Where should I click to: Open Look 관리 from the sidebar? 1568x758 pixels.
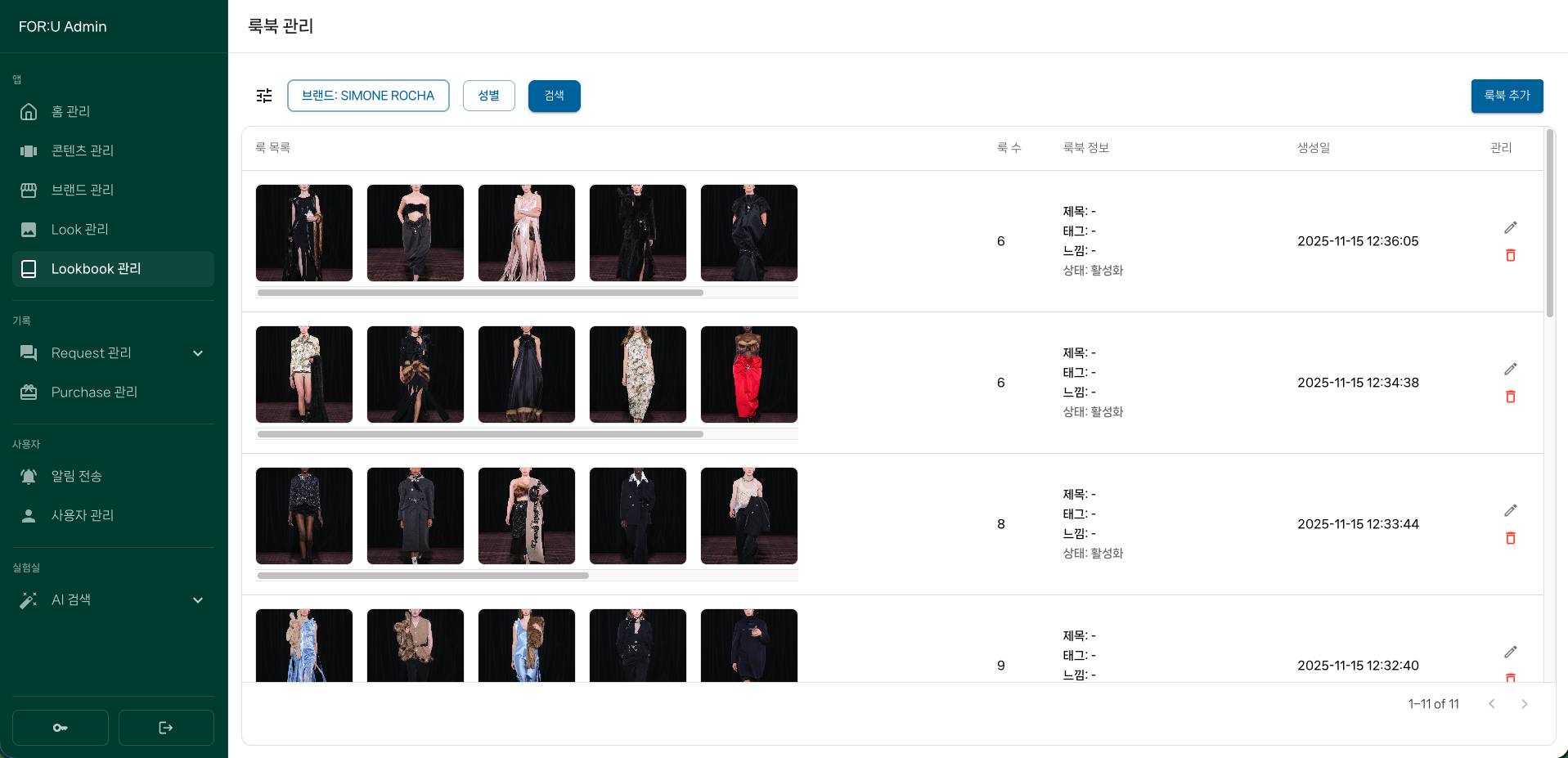[x=79, y=230]
